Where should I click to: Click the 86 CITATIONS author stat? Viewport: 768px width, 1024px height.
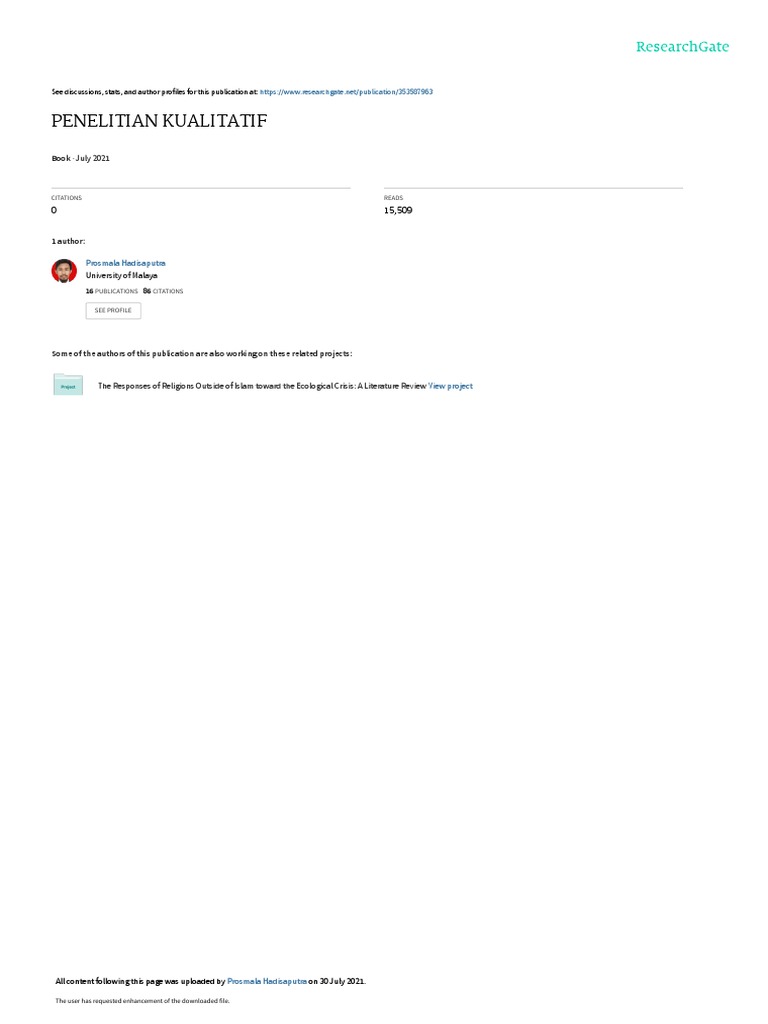(163, 291)
